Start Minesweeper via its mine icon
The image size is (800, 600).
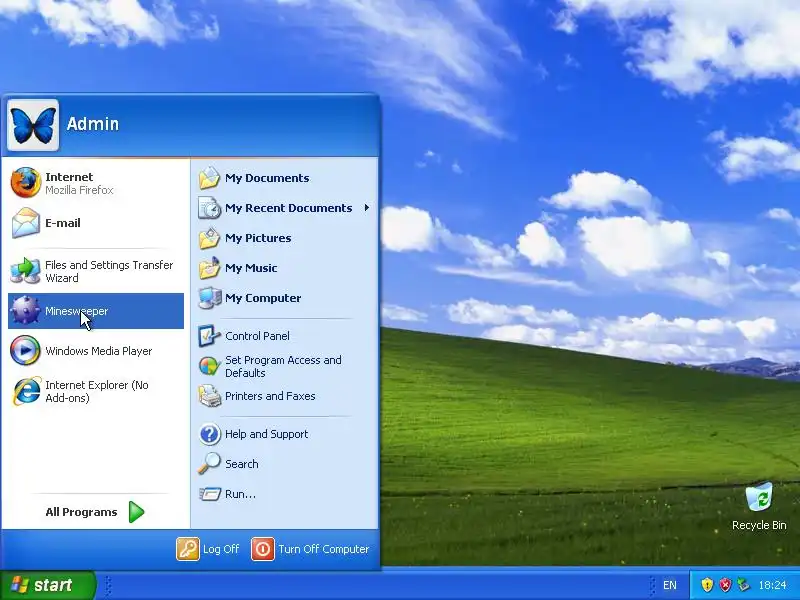click(x=26, y=310)
